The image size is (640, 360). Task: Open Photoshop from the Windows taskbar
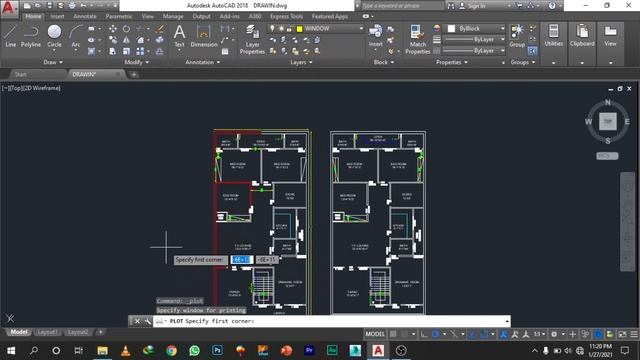click(217, 350)
